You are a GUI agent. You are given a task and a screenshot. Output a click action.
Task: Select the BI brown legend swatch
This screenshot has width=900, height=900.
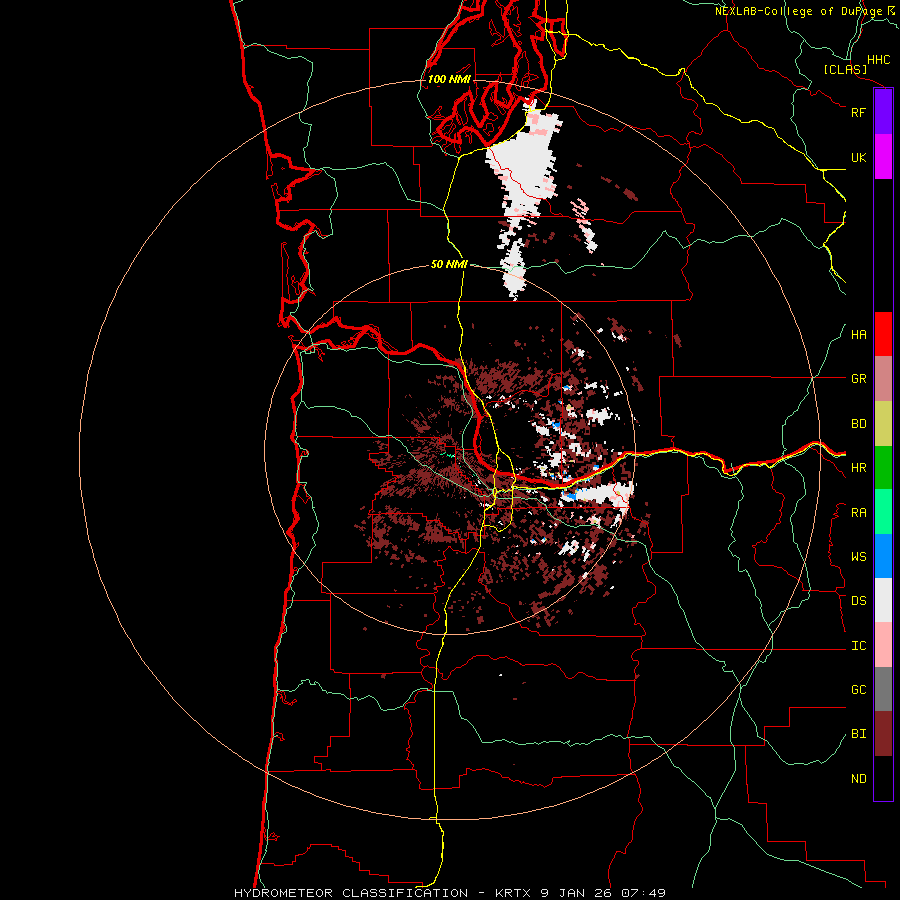pyautogui.click(x=883, y=734)
